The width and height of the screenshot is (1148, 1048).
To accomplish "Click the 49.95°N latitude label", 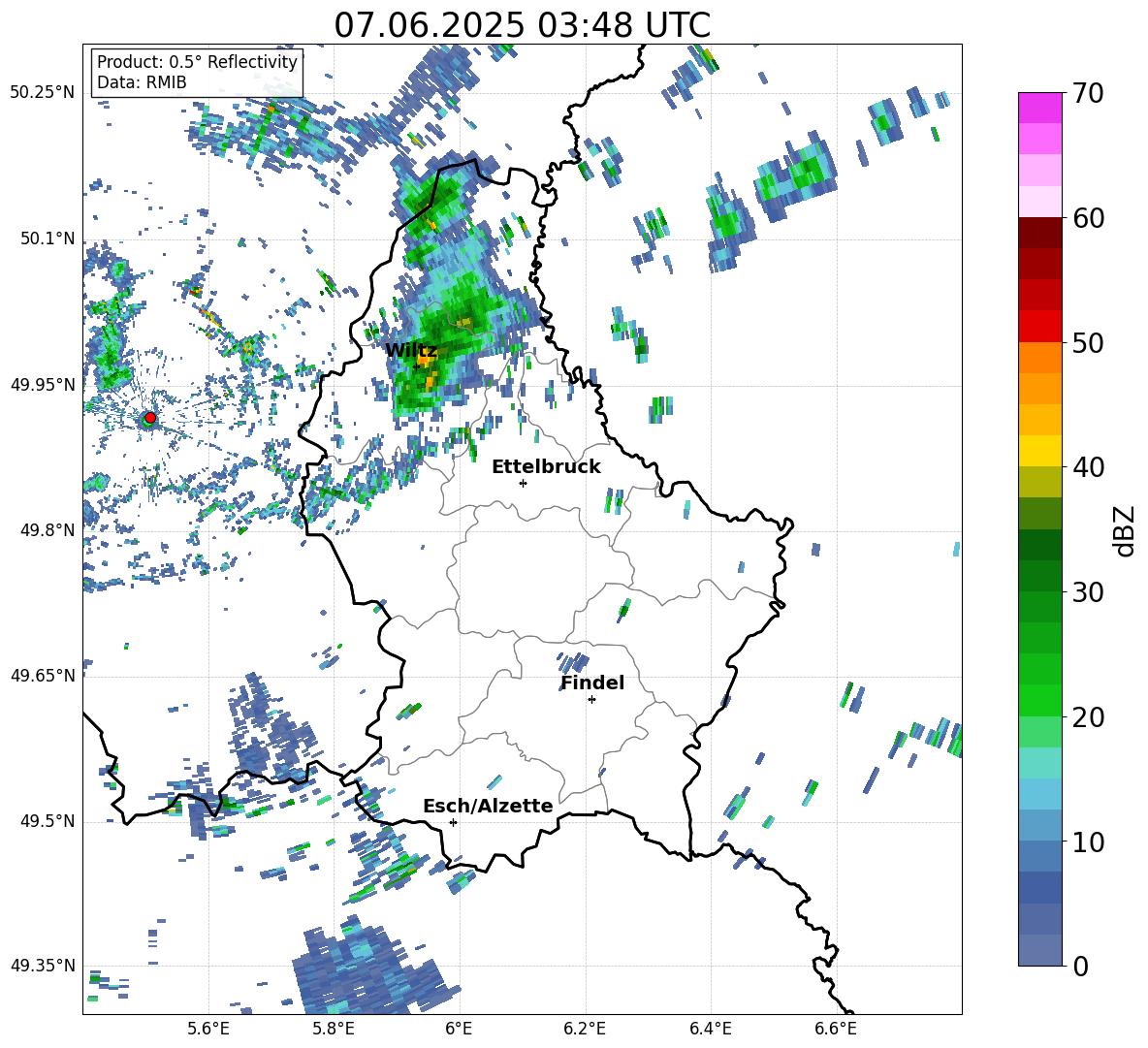I will 43,384.
